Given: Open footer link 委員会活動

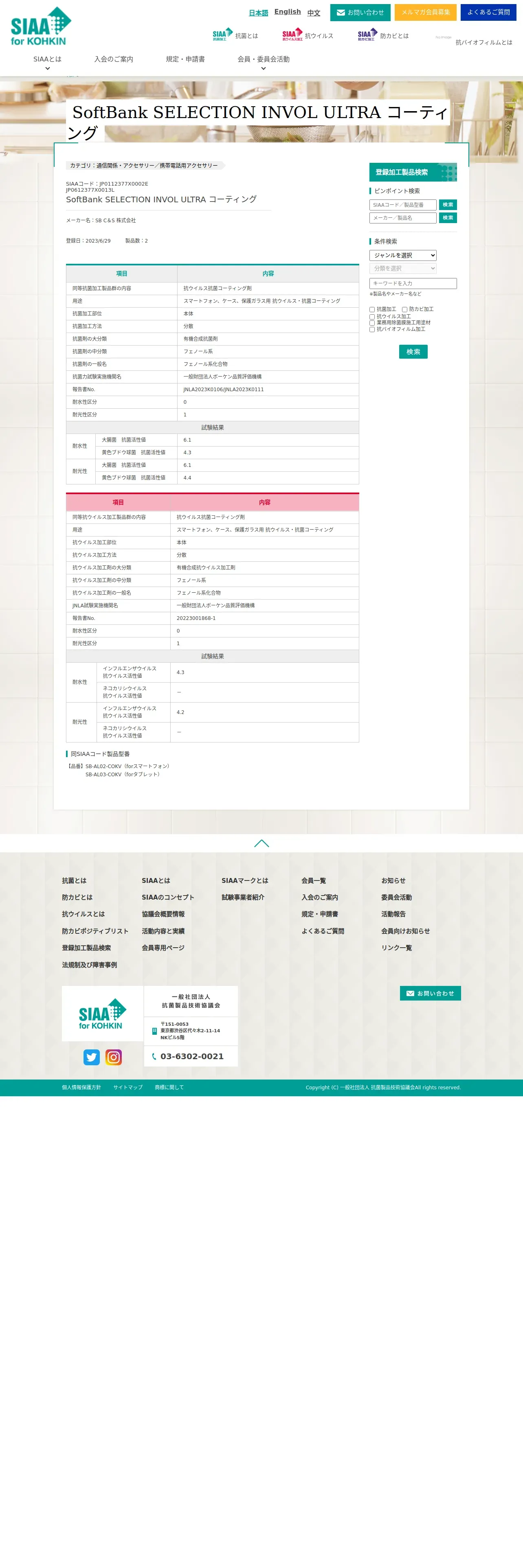Looking at the screenshot, I should click(396, 897).
